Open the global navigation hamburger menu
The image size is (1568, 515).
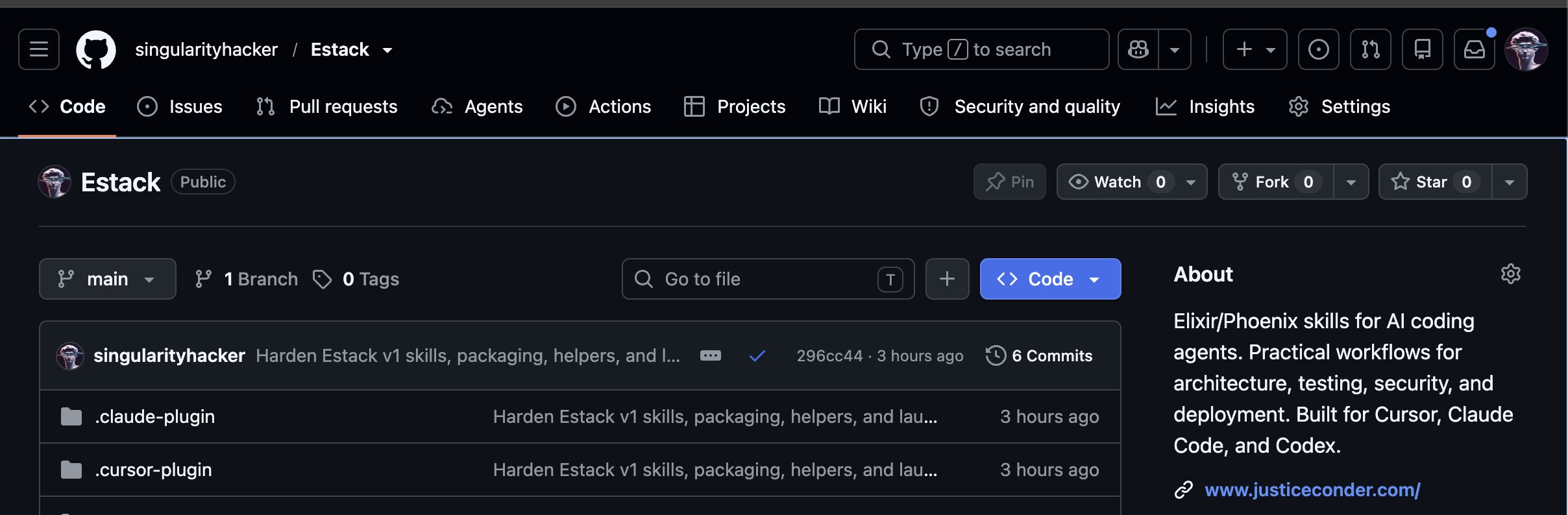(39, 49)
